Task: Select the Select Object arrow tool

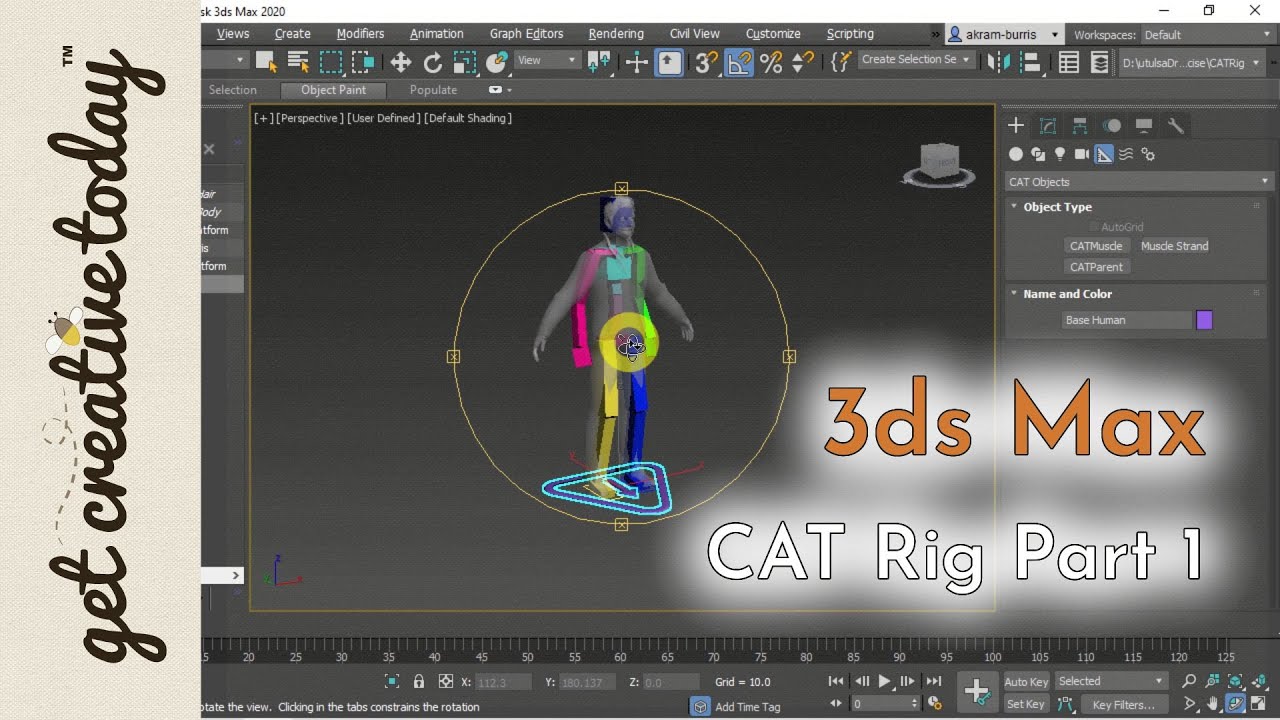Action: point(266,62)
